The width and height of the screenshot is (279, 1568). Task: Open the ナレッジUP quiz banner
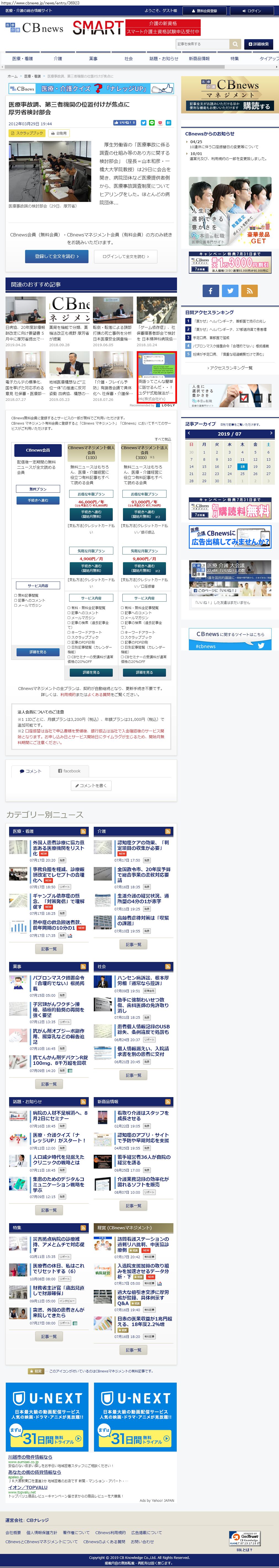91,88
